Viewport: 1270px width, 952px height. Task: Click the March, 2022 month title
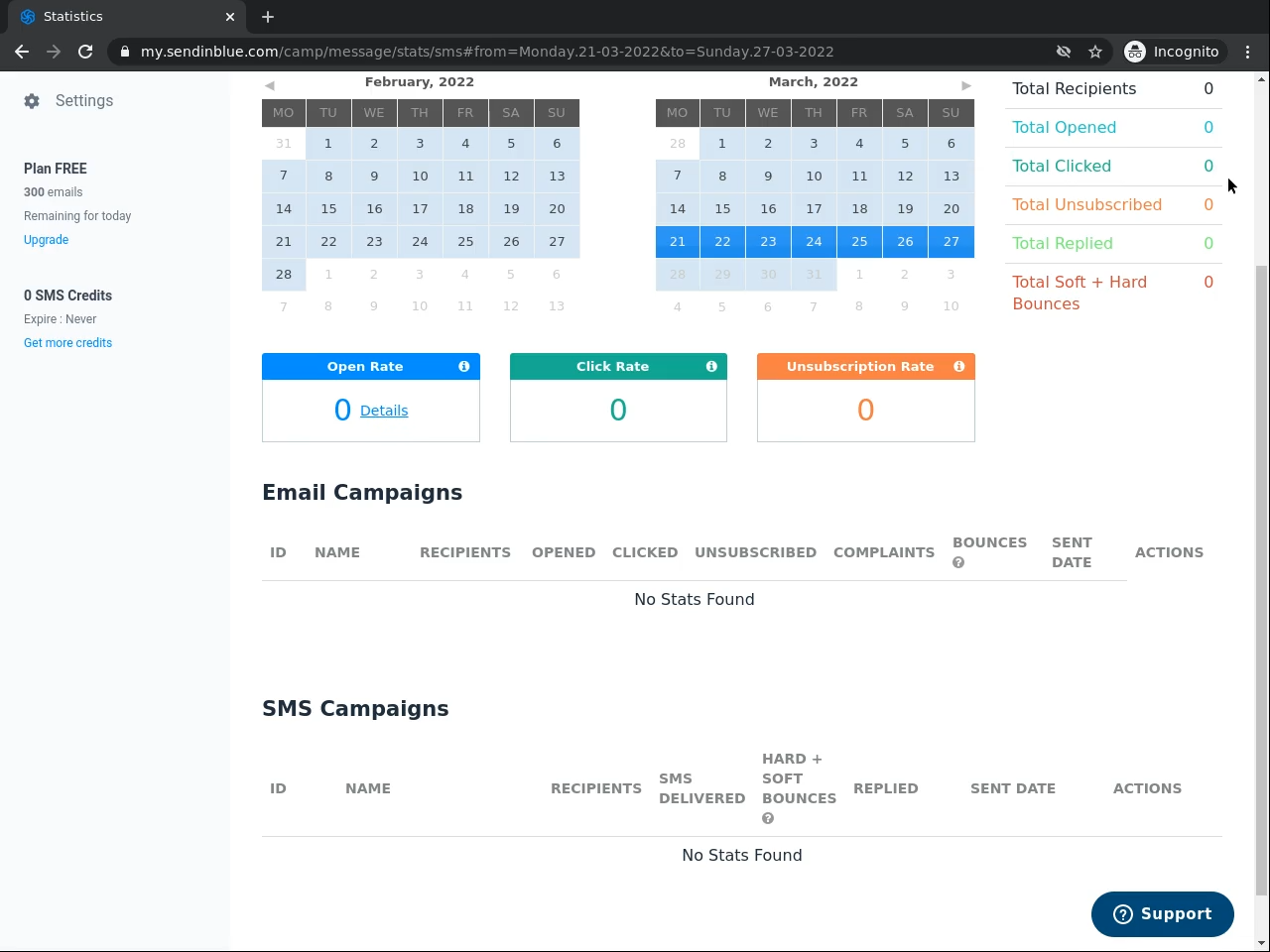[814, 82]
